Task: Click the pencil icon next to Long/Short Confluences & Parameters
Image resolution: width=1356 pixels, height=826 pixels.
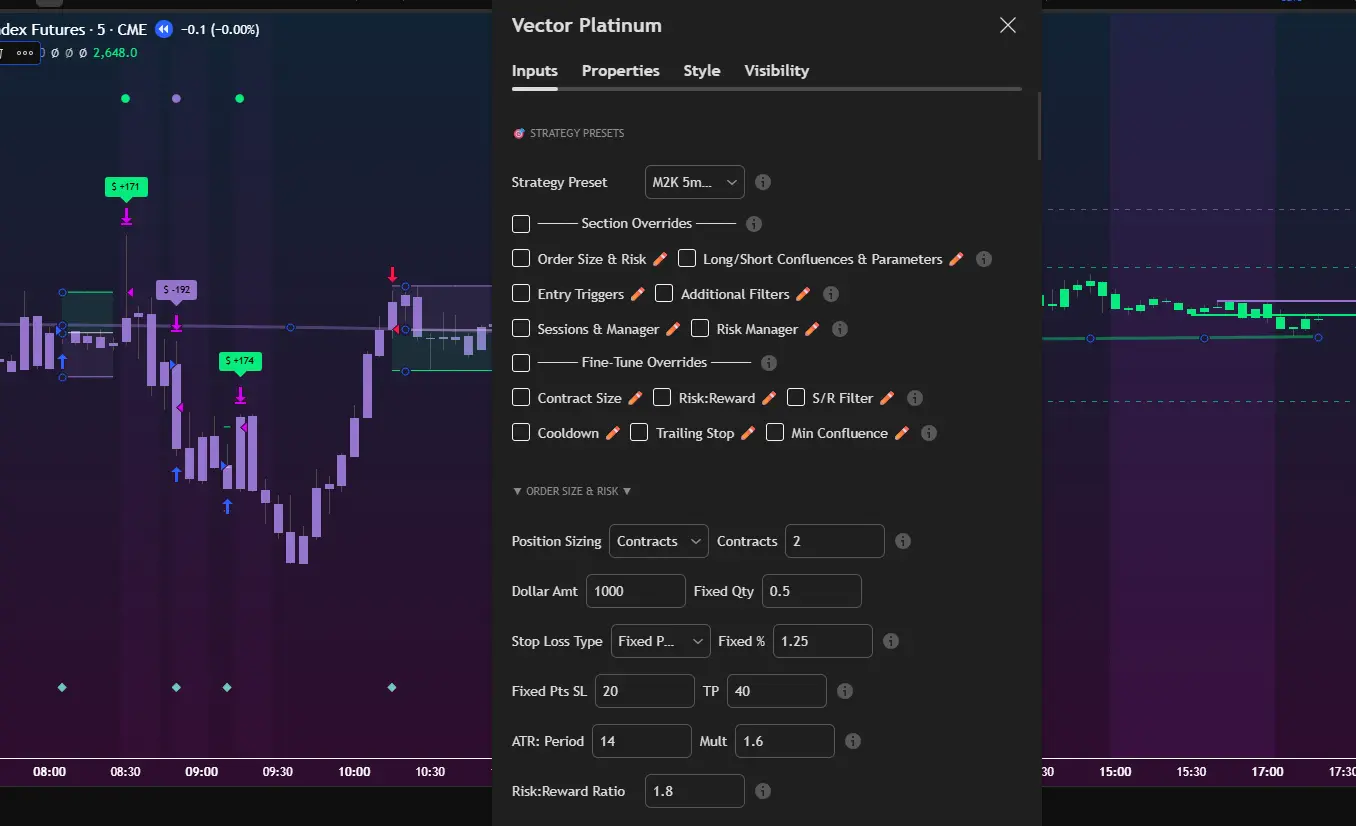Action: pos(956,258)
